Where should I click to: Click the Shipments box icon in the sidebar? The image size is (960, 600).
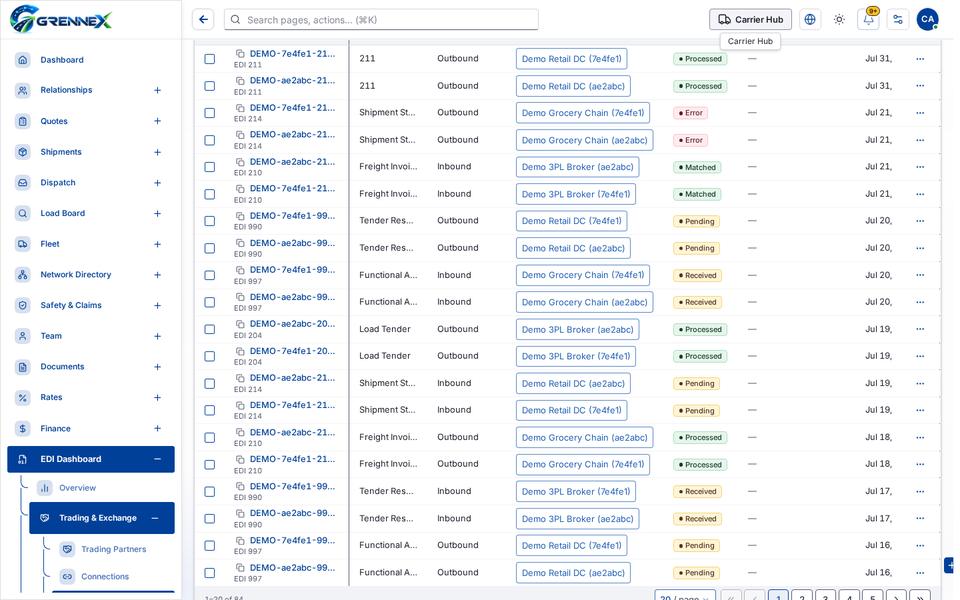[x=23, y=152]
